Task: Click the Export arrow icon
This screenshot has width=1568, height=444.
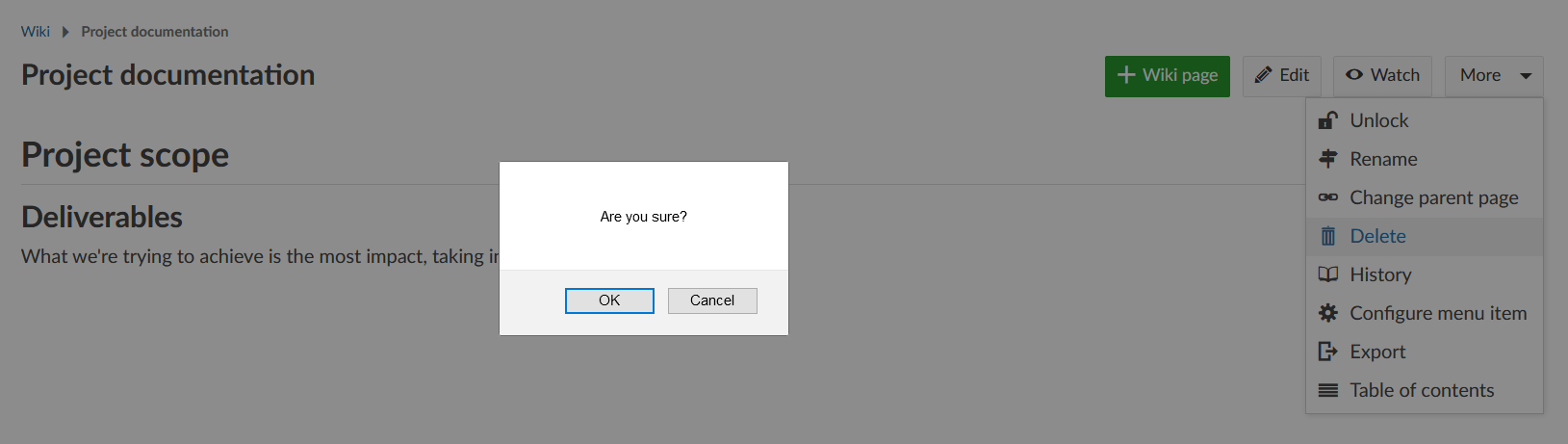Action: pos(1328,352)
